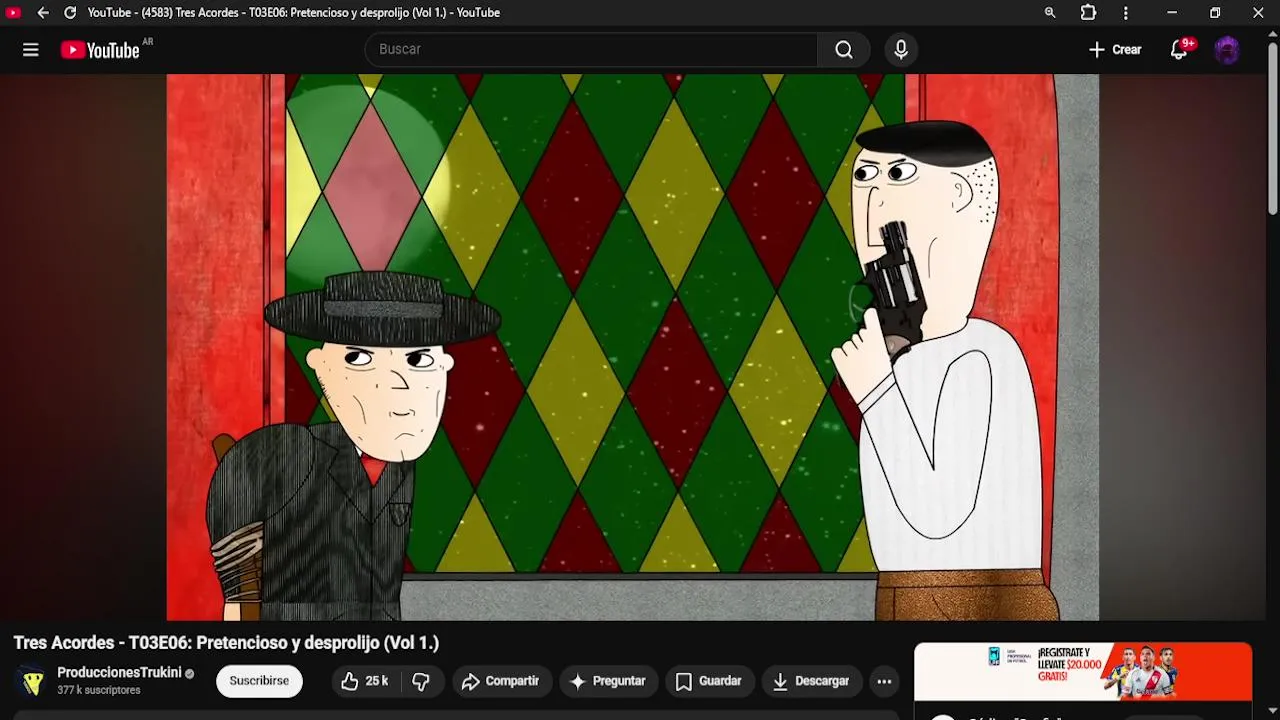
Task: Click the Suscribirse button
Action: 259,681
